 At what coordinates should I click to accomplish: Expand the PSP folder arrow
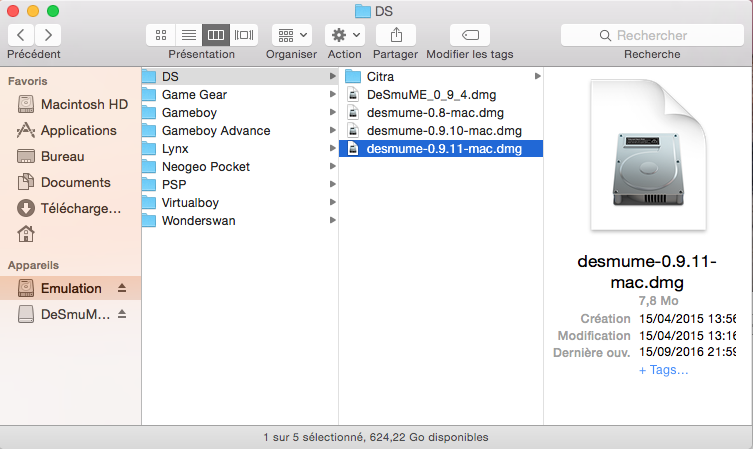point(332,184)
